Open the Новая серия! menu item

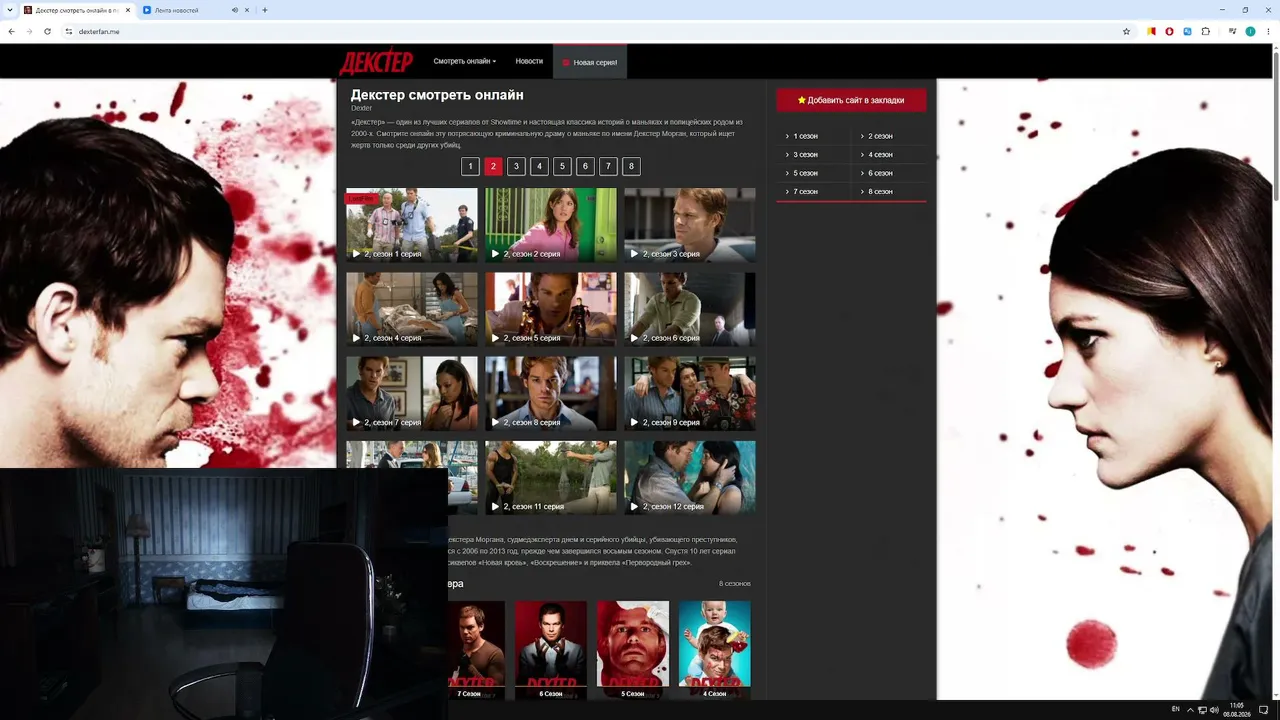(590, 62)
